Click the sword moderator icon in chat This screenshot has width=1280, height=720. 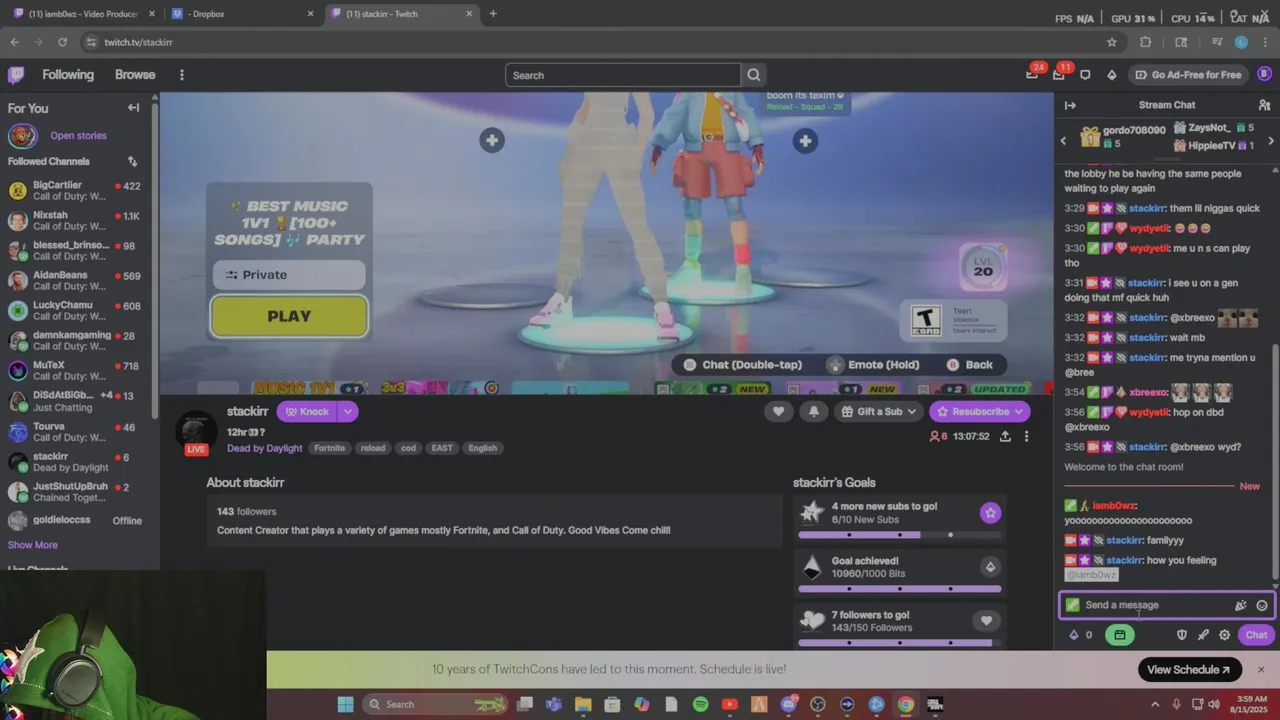(1203, 635)
